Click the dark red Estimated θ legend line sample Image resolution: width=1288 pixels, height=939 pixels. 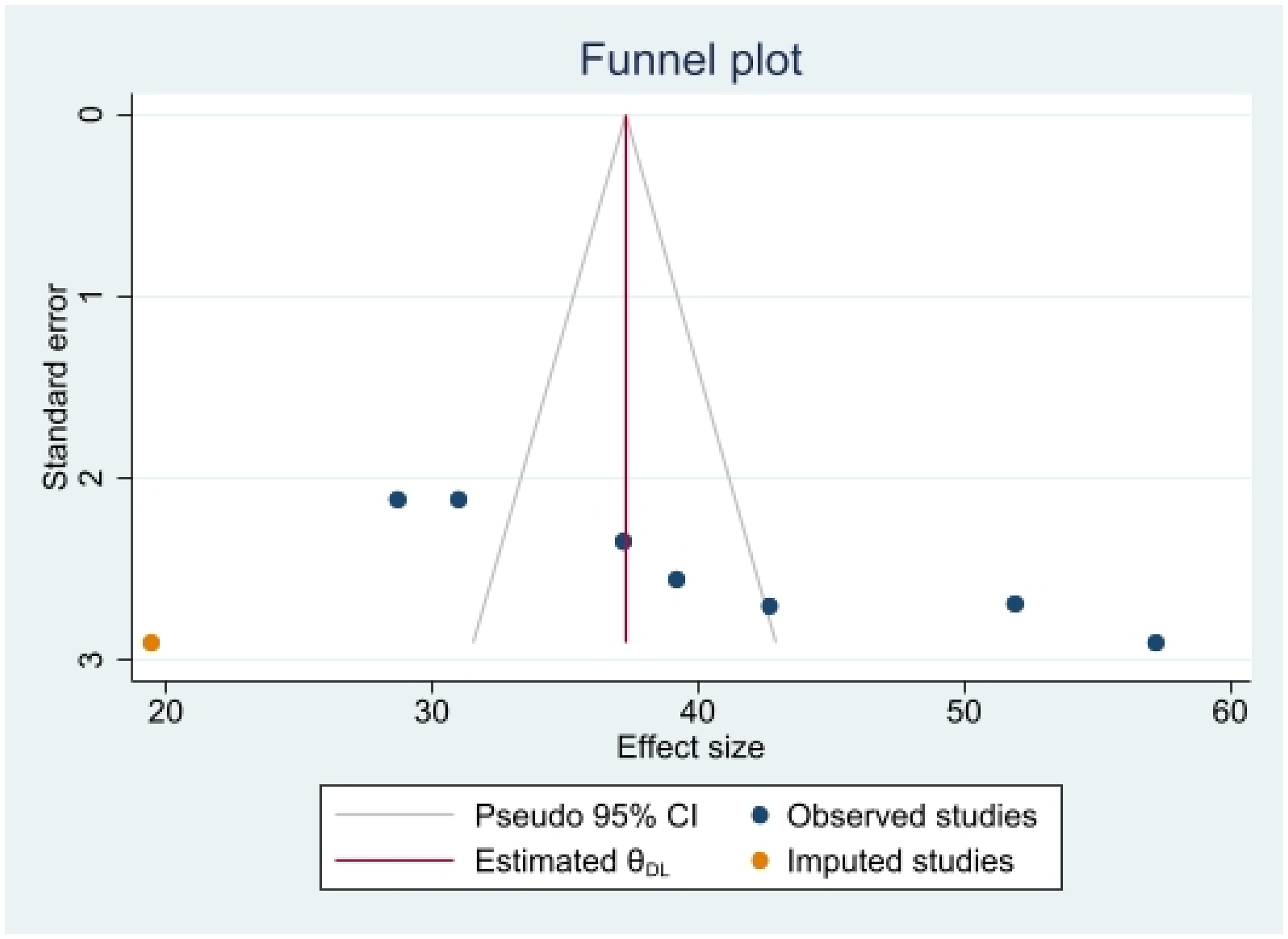point(394,860)
